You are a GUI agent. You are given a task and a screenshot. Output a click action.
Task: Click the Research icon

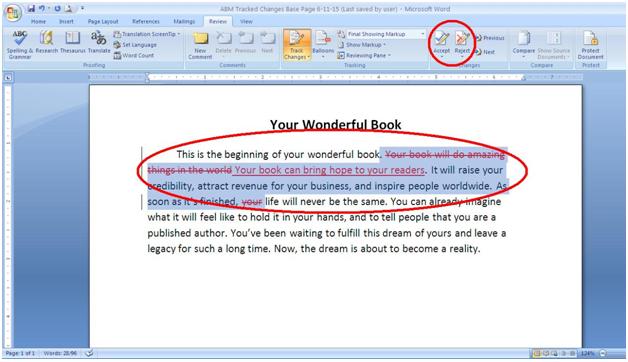(x=46, y=42)
